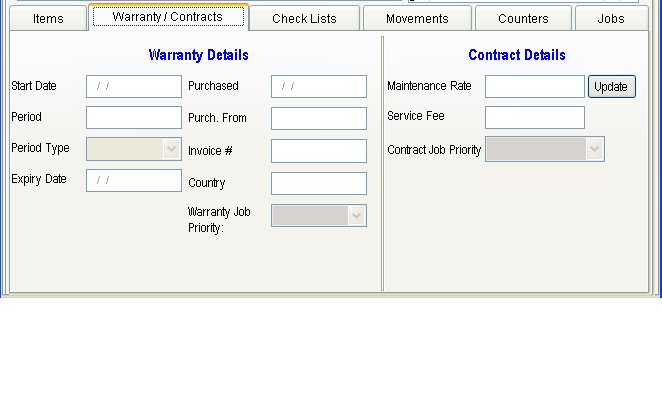Go to the Movements tab
Image resolution: width=662 pixels, height=400 pixels.
click(x=417, y=19)
